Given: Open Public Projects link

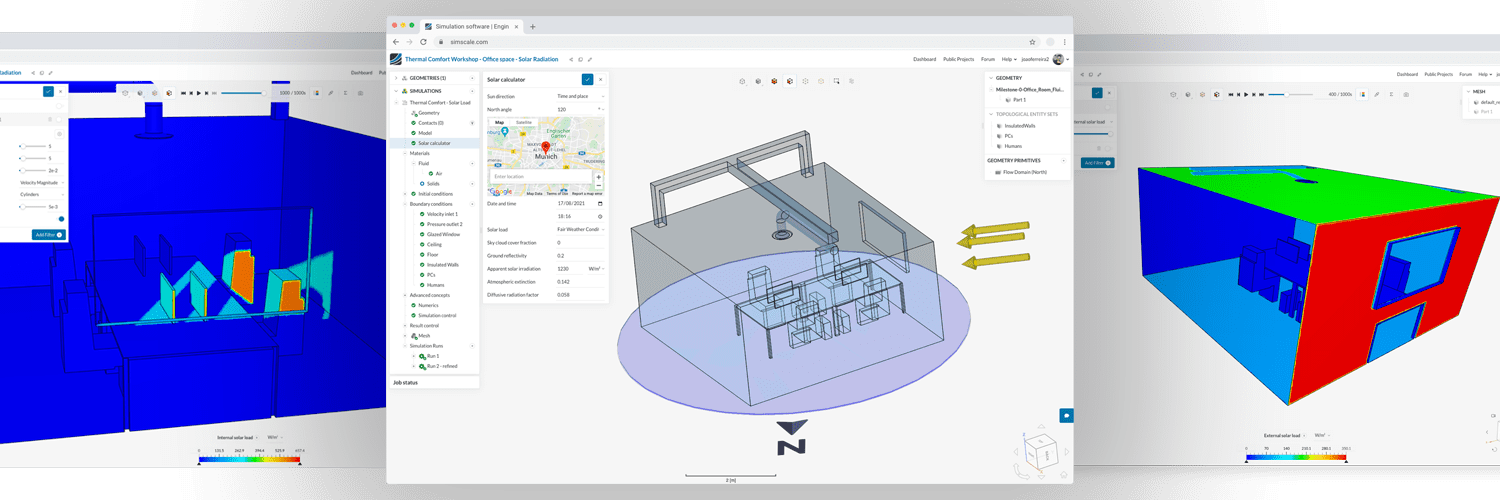Looking at the screenshot, I should pos(958,59).
